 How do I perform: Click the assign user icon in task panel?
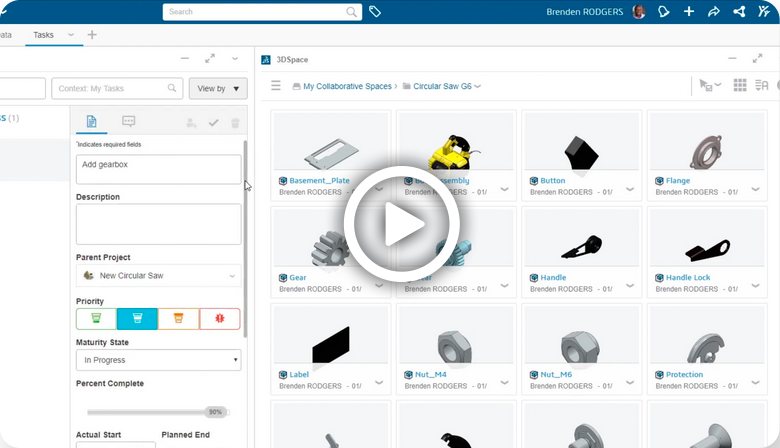[x=192, y=123]
